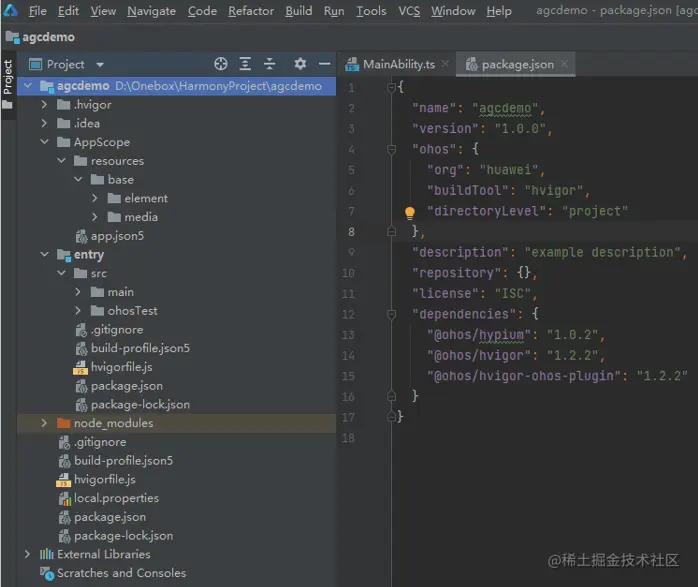The height and width of the screenshot is (587, 698).
Task: Open the Edit menu
Action: (68, 11)
